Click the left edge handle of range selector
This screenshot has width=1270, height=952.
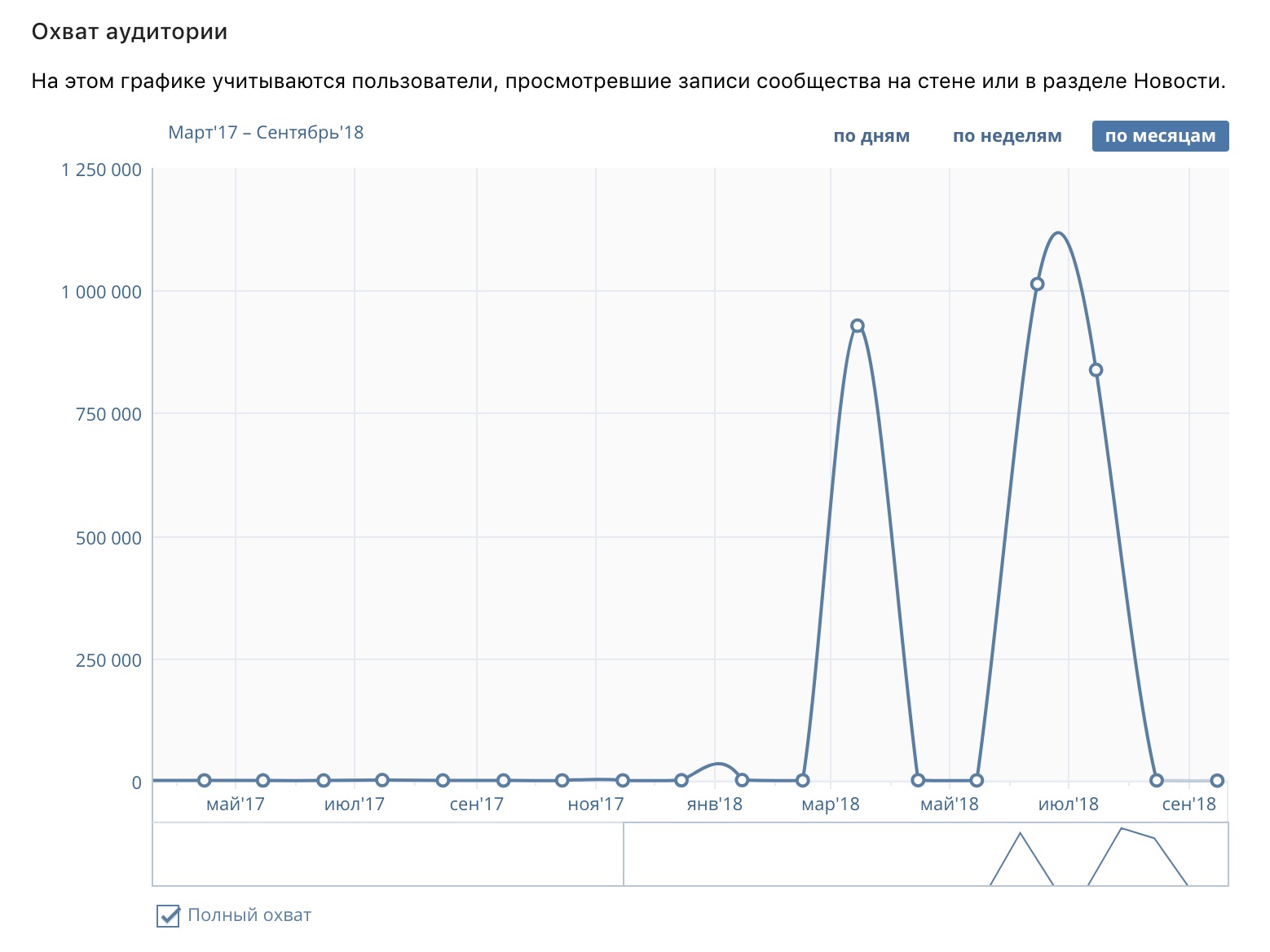click(624, 853)
